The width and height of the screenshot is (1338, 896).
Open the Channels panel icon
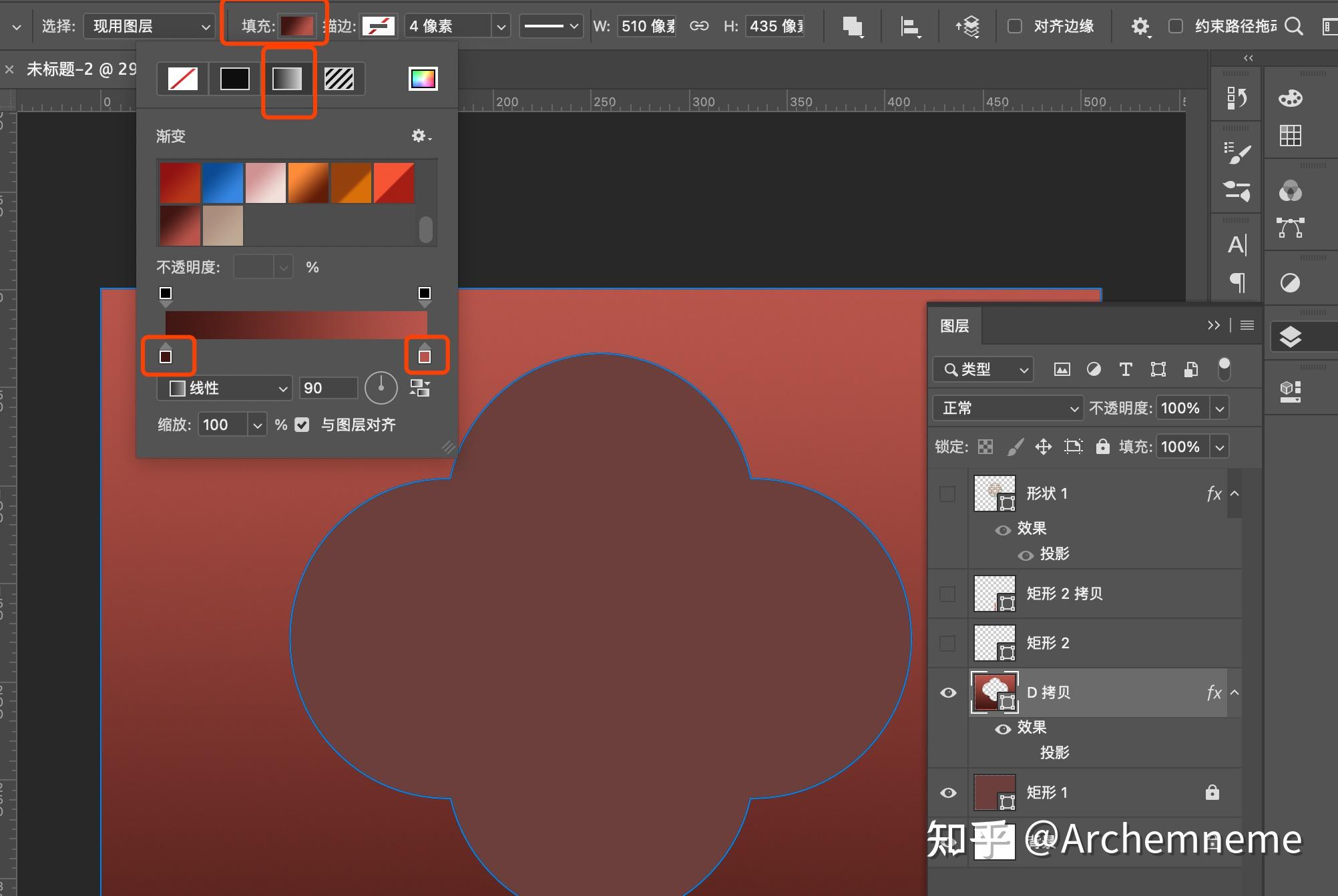[x=1290, y=191]
